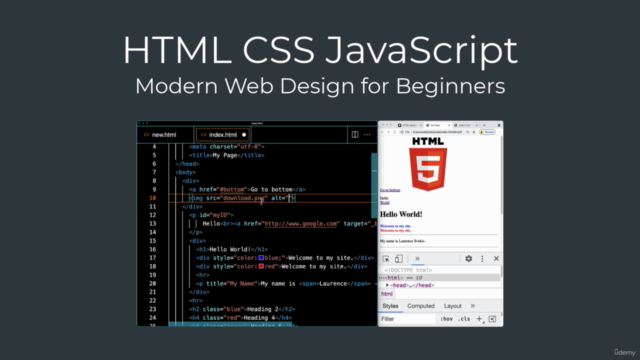
Task: Activate the DevTools inspect element picker
Action: click(x=386, y=259)
